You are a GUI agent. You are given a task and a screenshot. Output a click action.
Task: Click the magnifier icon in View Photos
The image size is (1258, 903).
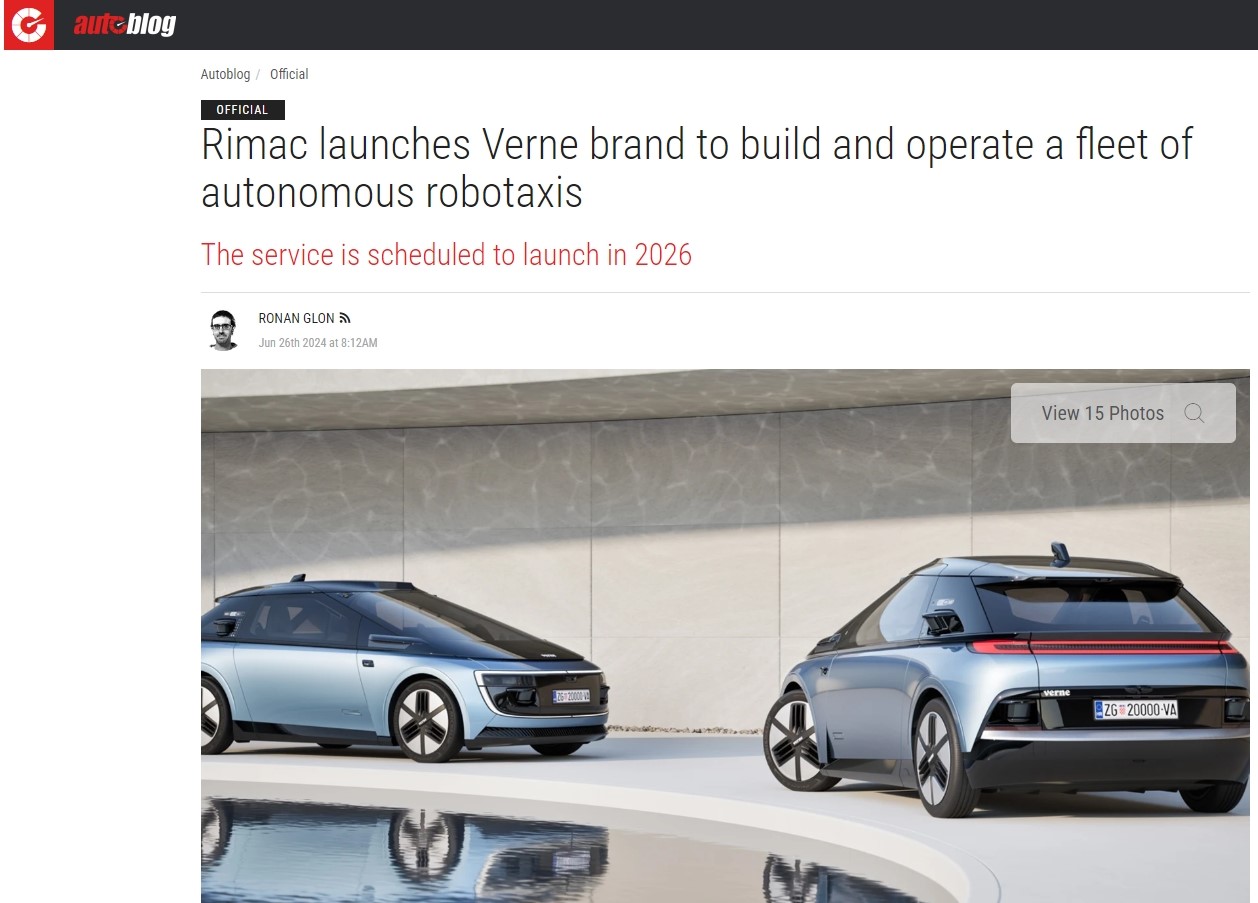(1194, 413)
